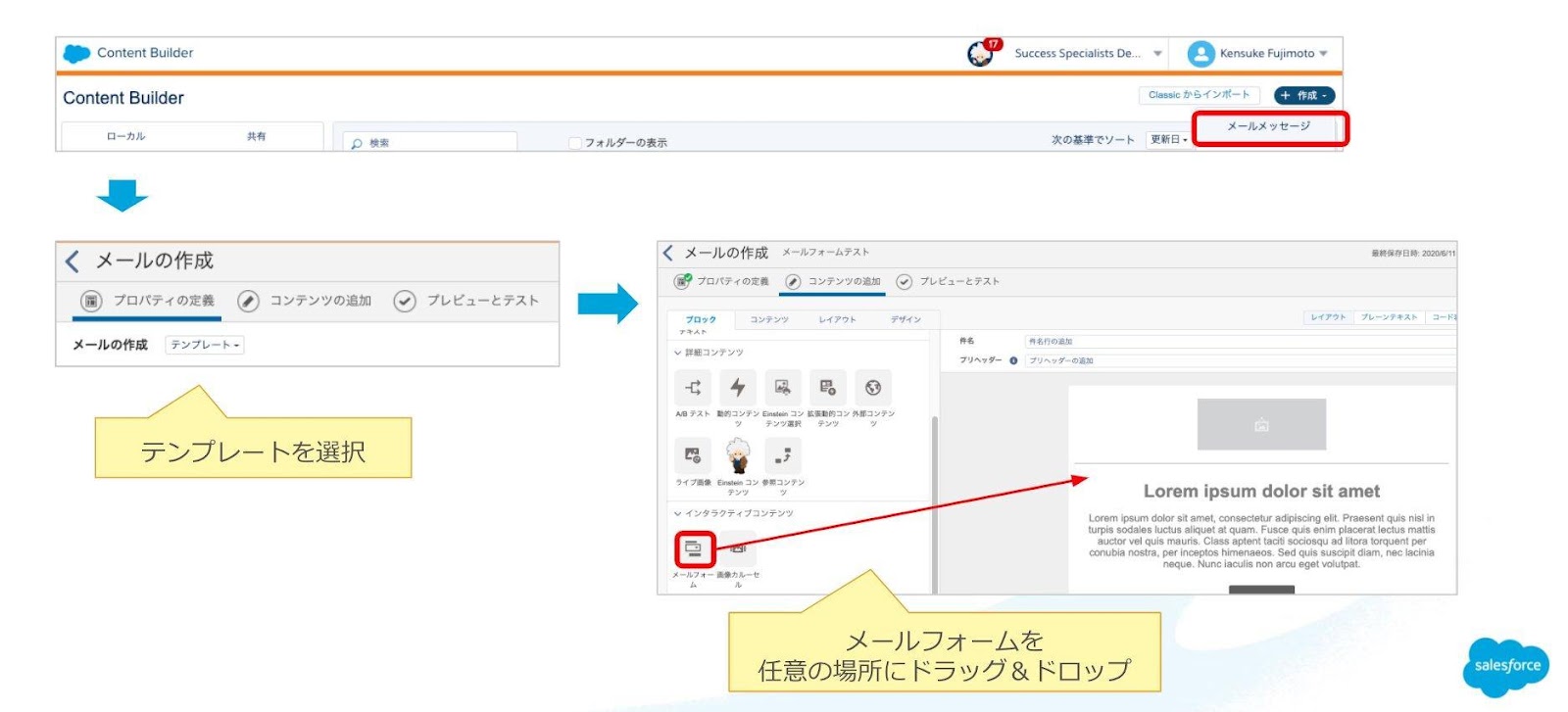Select the 参照コンテンツ block icon
Image resolution: width=1568 pixels, height=712 pixels.
pyautogui.click(x=782, y=456)
